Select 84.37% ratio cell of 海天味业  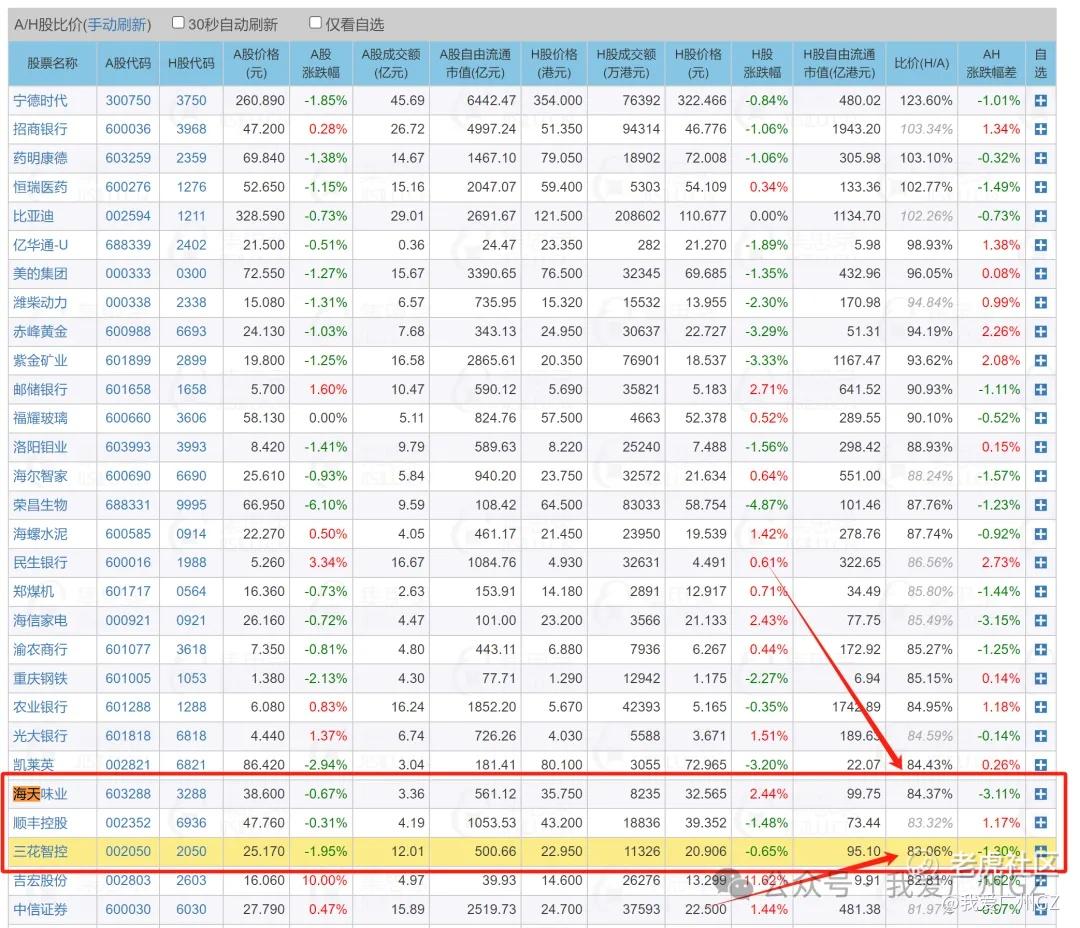click(929, 794)
